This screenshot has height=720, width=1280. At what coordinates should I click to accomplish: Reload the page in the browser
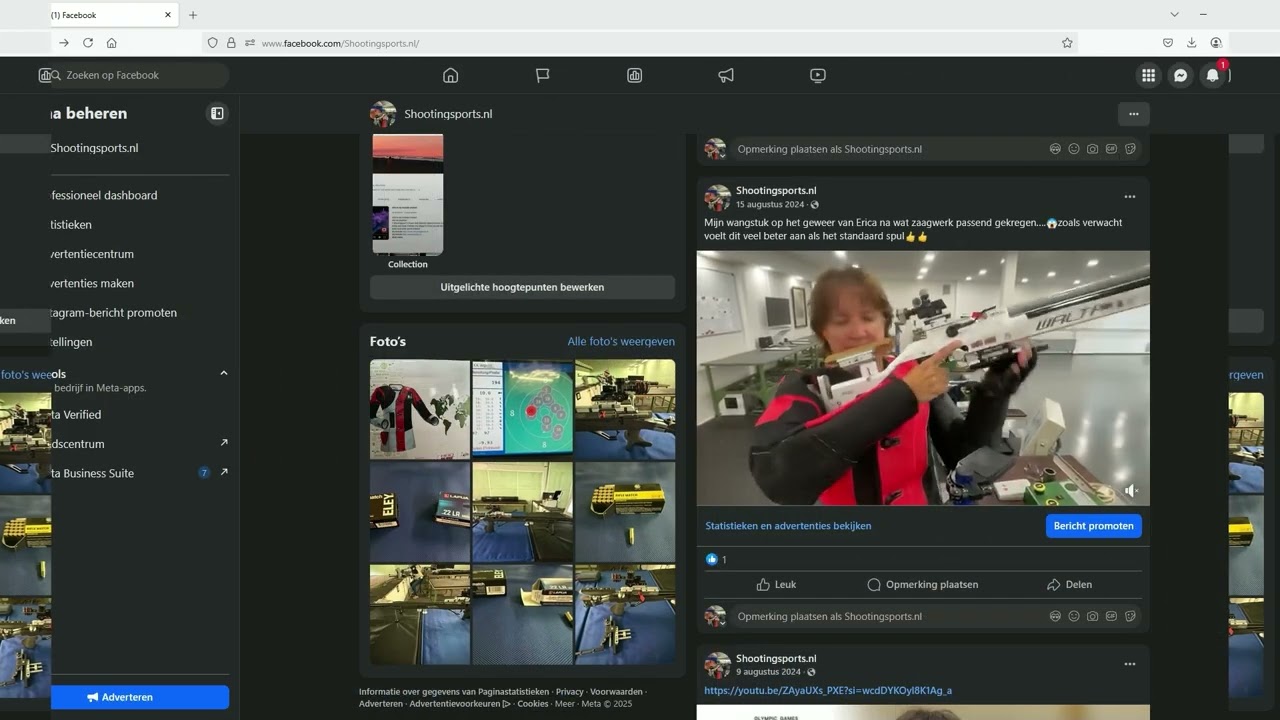88,43
